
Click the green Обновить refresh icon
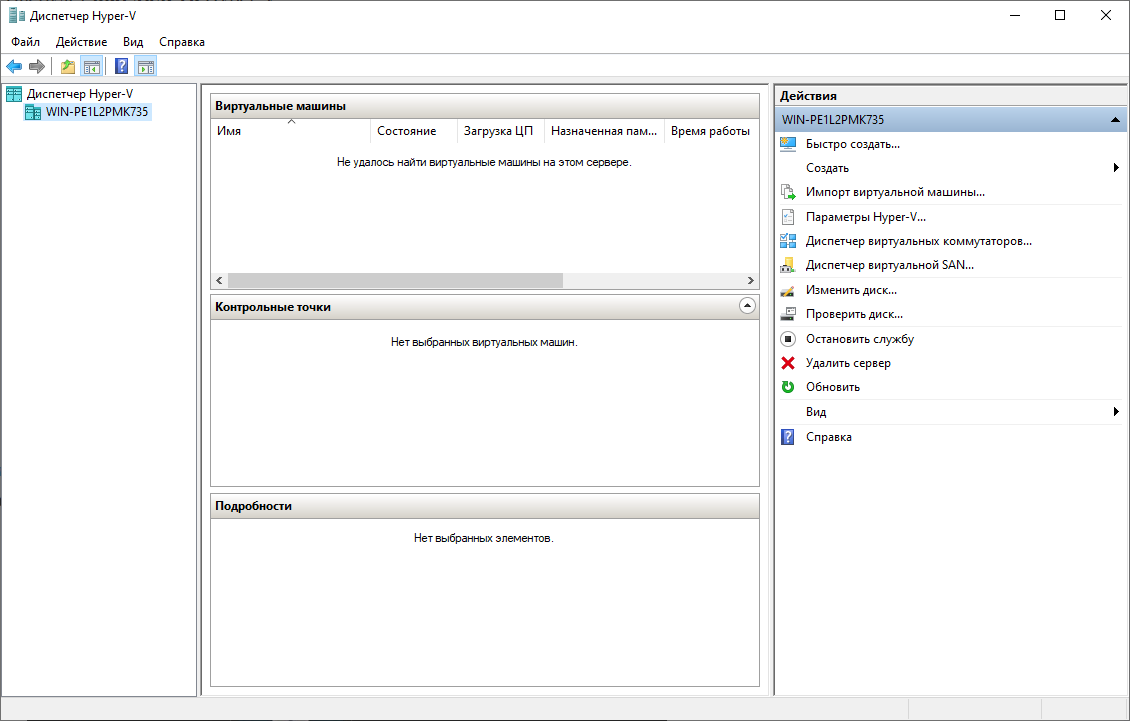(x=788, y=387)
